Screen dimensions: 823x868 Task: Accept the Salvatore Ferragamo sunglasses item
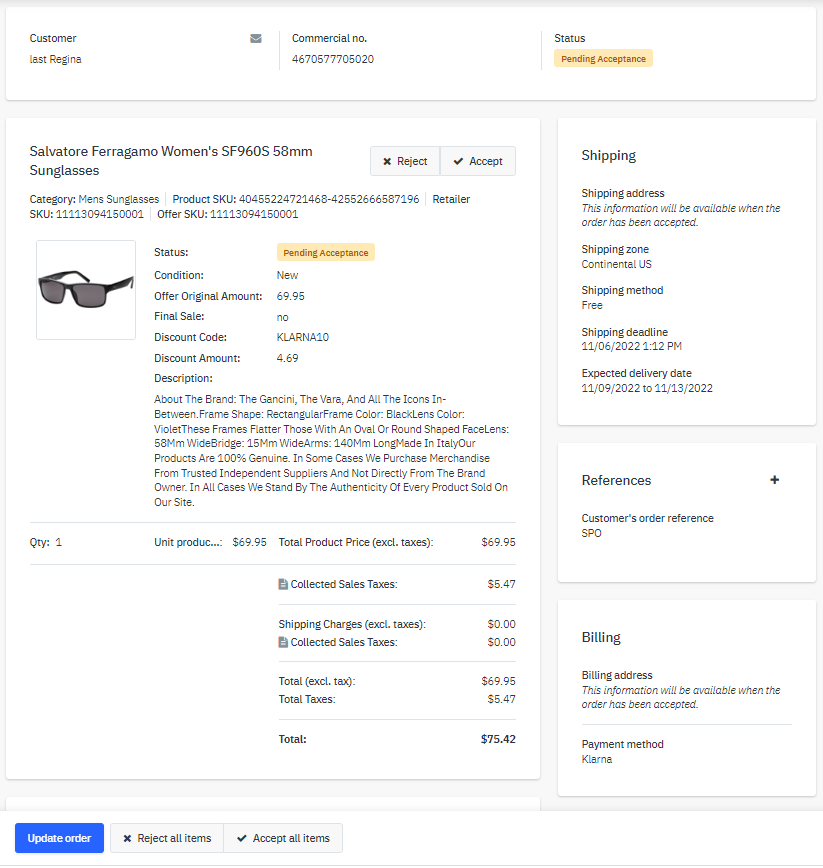[x=478, y=161]
